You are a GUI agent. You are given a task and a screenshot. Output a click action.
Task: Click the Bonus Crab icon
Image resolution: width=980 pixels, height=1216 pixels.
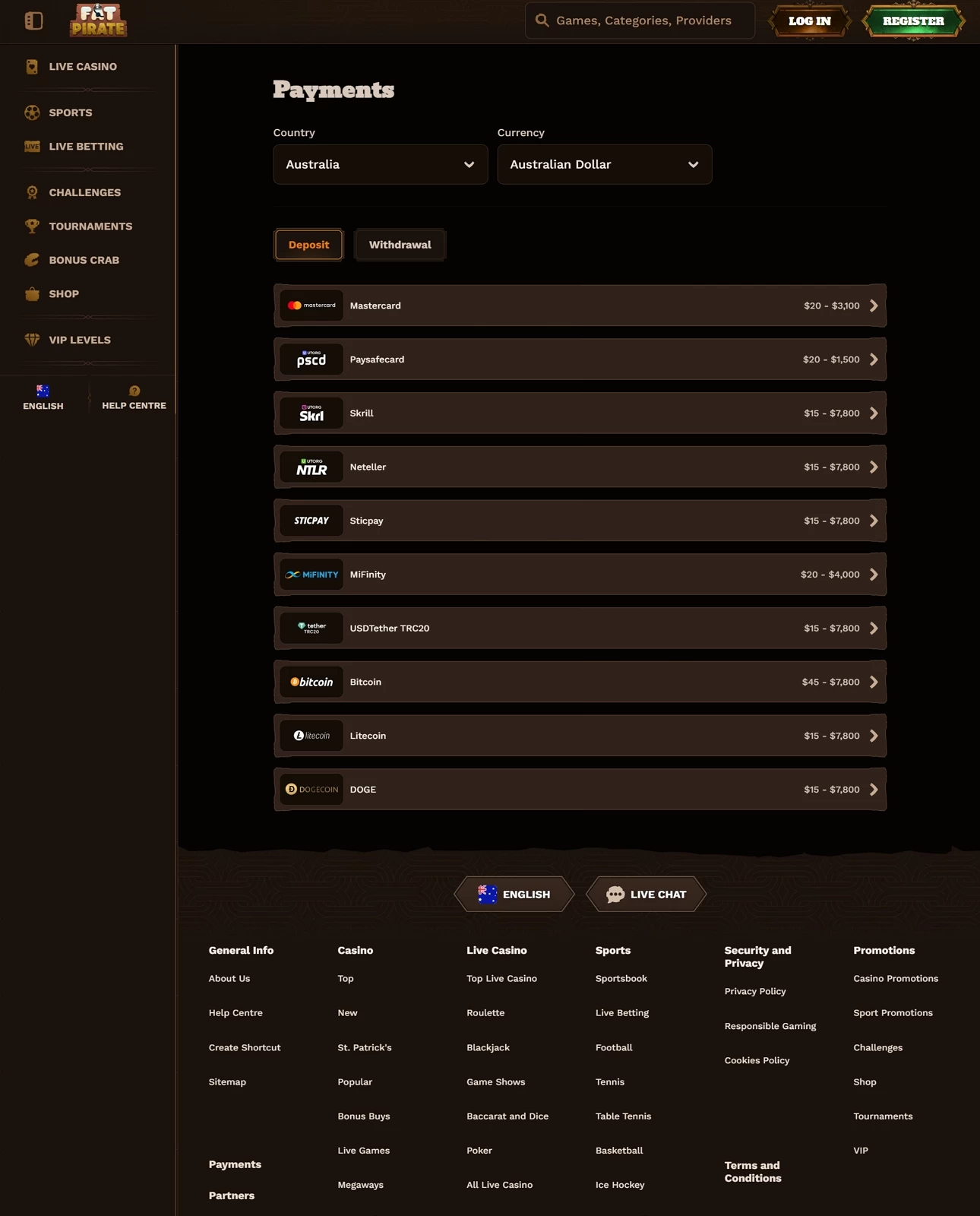point(32,260)
